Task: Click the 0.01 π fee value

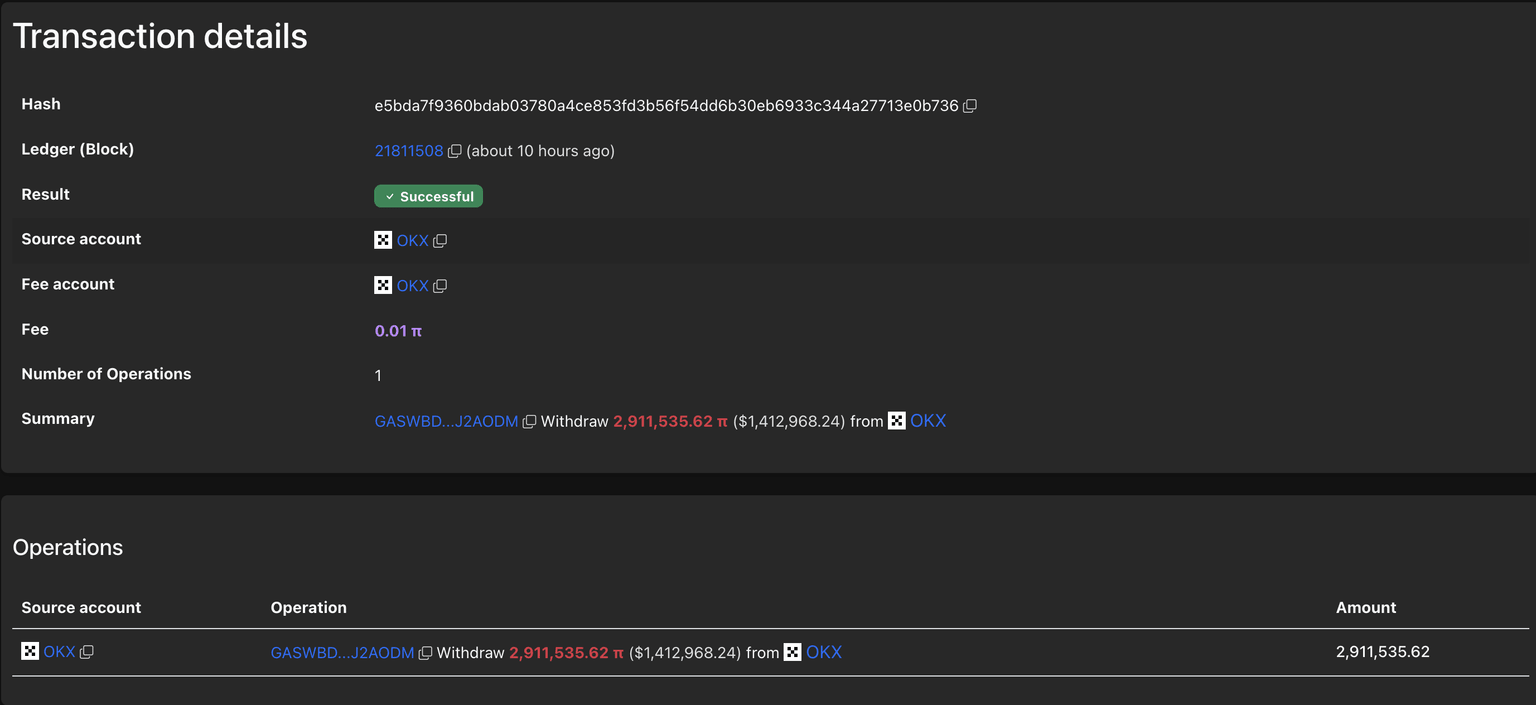Action: pyautogui.click(x=398, y=331)
